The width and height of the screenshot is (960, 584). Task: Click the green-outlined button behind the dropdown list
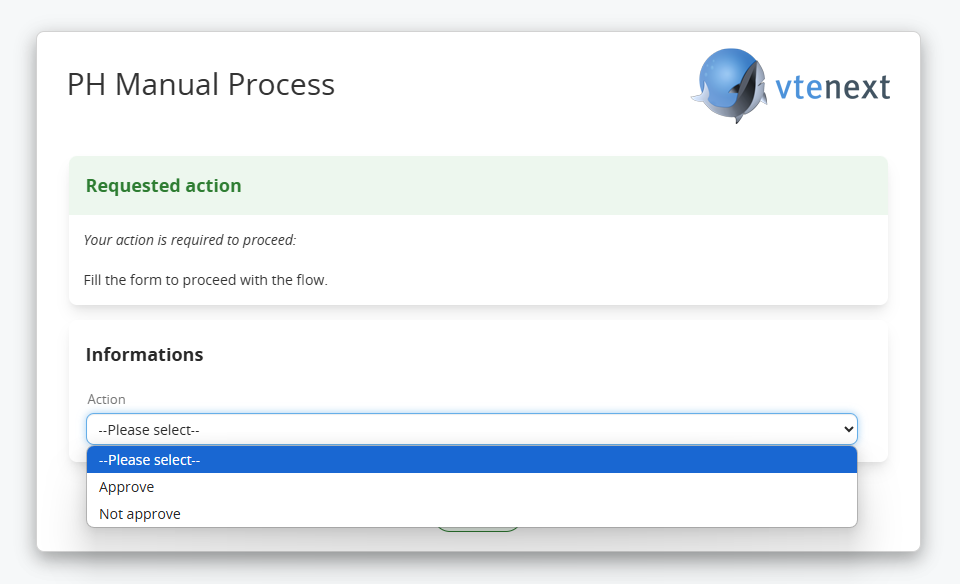(x=478, y=530)
